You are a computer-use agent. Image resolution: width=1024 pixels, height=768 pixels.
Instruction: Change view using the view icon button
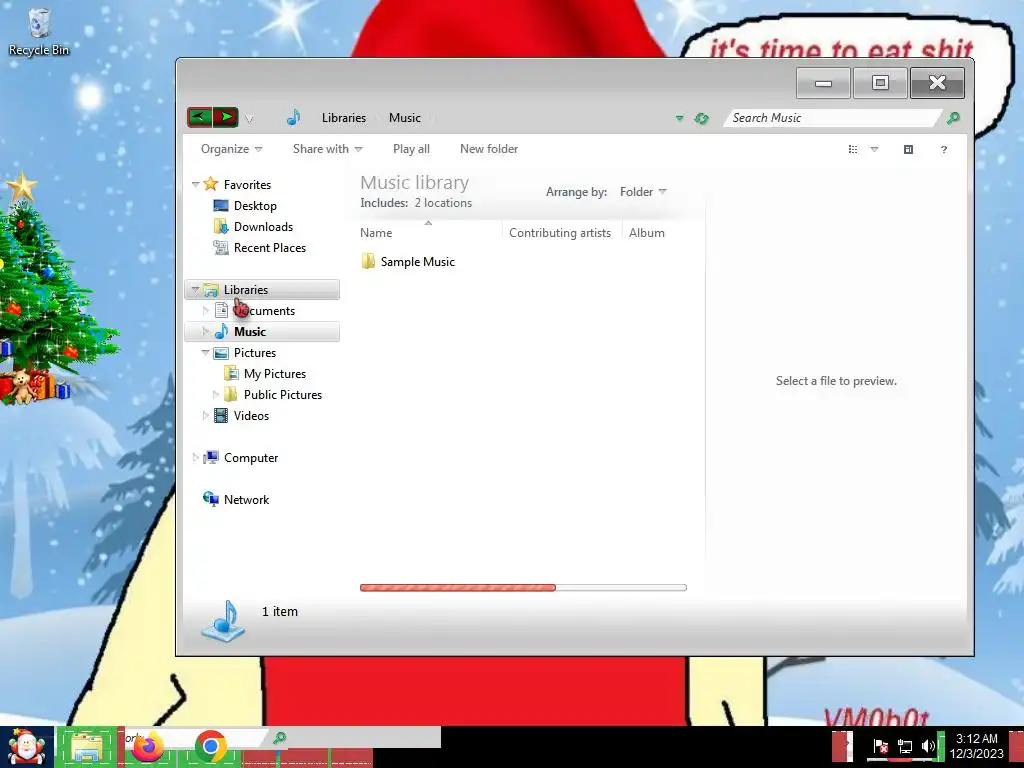853,150
